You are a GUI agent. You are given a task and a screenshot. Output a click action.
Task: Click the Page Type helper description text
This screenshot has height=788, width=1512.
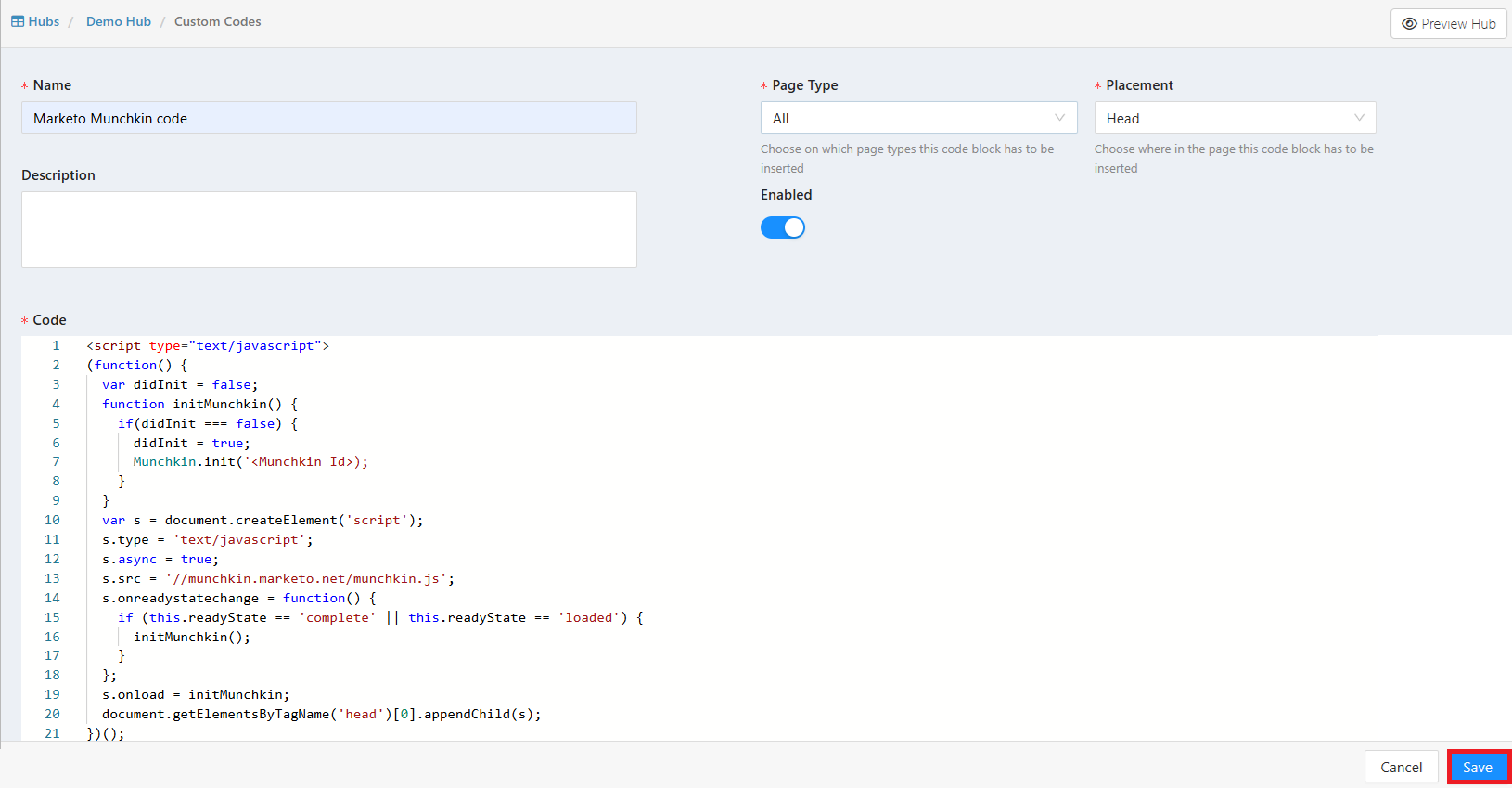pyautogui.click(x=907, y=159)
